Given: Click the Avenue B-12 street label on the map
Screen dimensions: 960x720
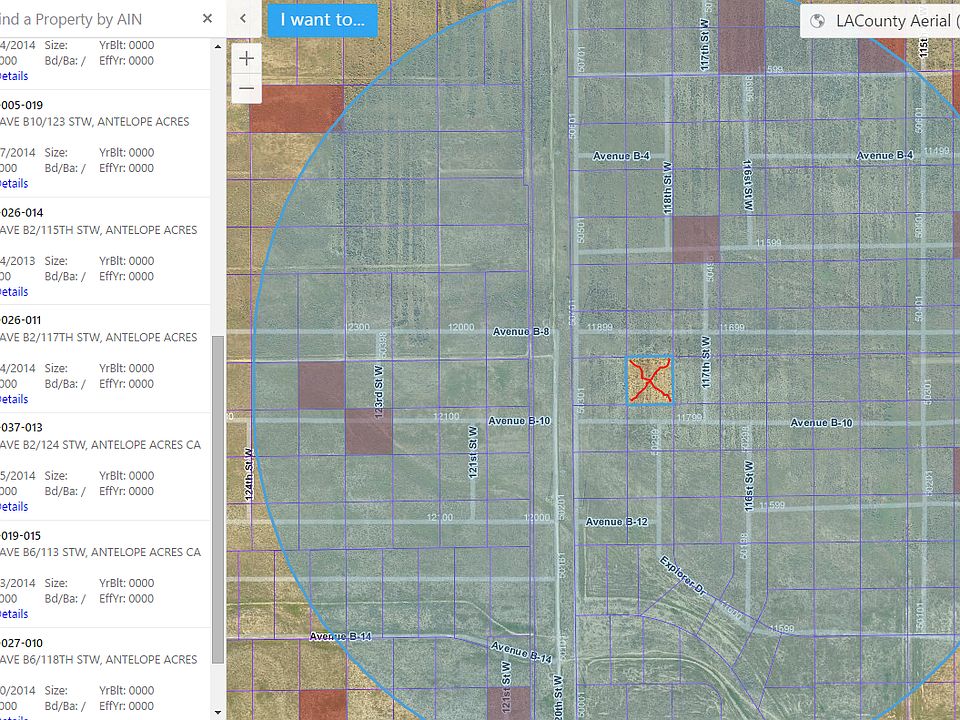Looking at the screenshot, I should [x=617, y=522].
